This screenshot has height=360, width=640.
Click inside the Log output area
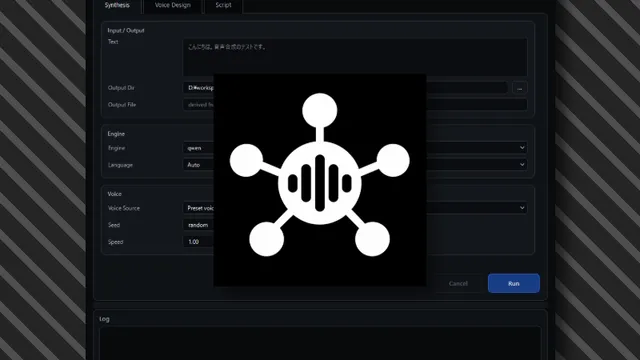click(320, 343)
